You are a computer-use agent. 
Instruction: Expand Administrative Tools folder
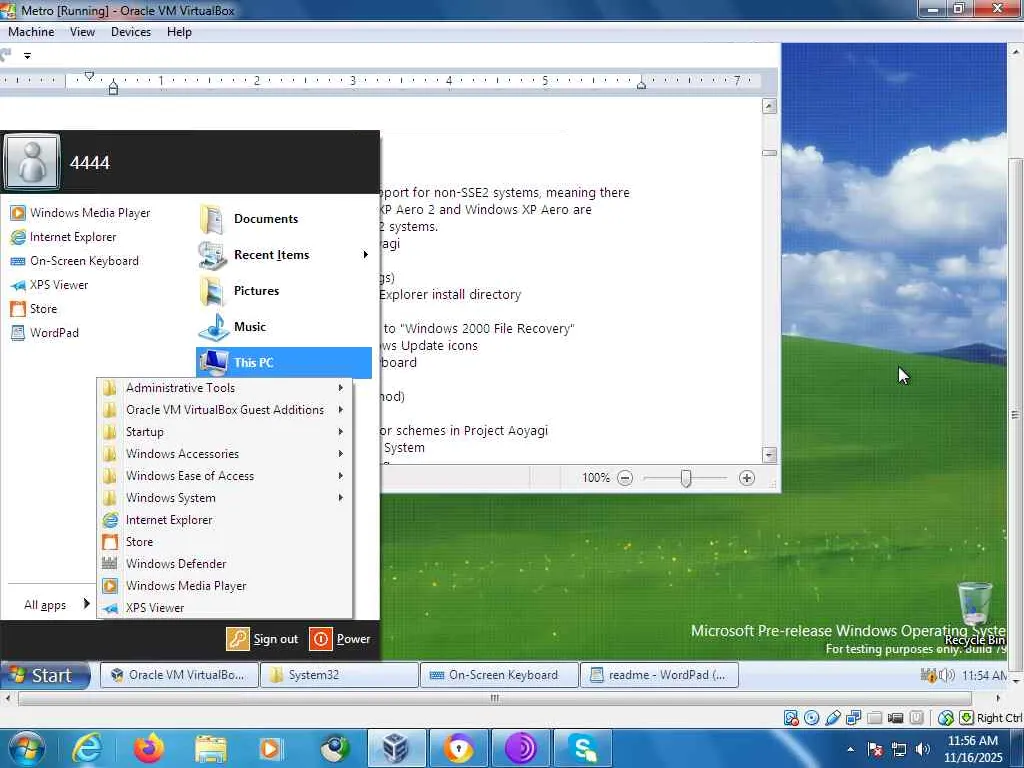[x=225, y=388]
